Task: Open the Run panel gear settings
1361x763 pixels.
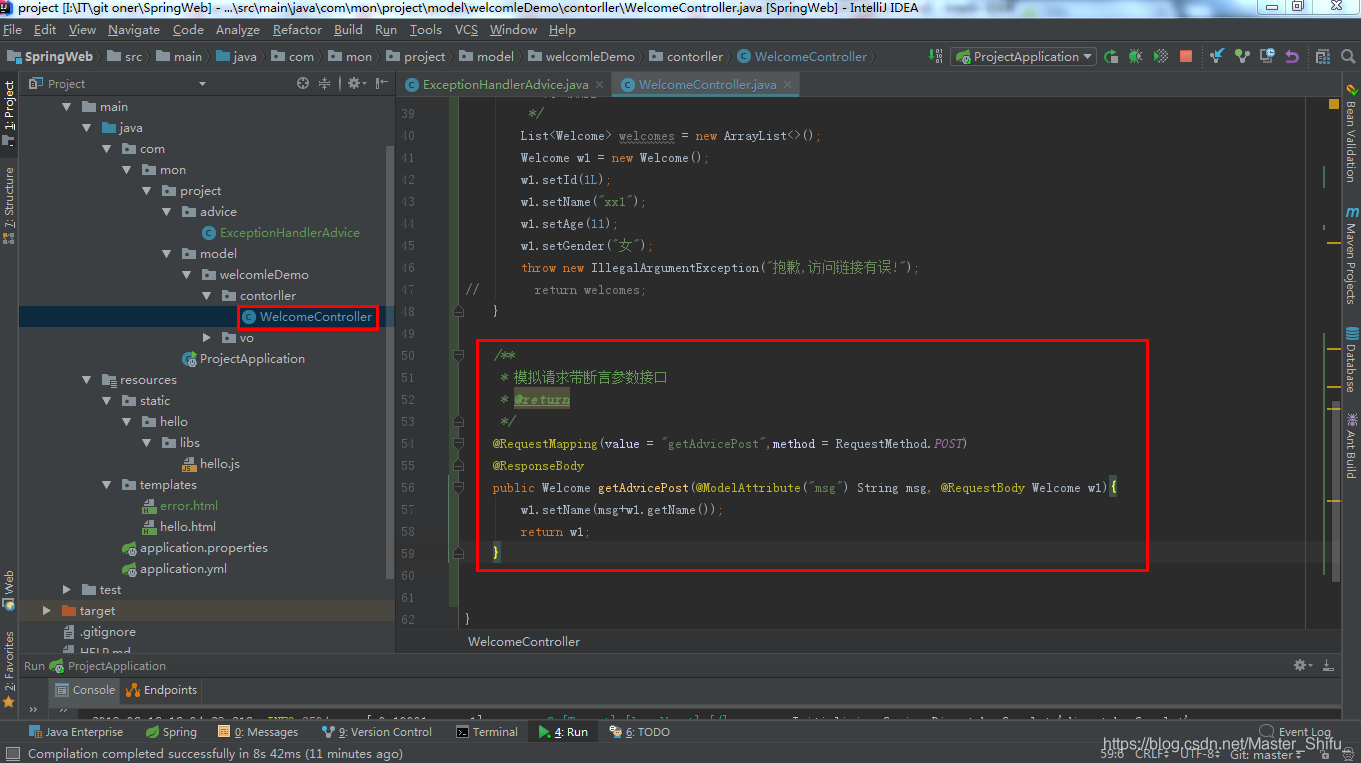Action: tap(1302, 665)
